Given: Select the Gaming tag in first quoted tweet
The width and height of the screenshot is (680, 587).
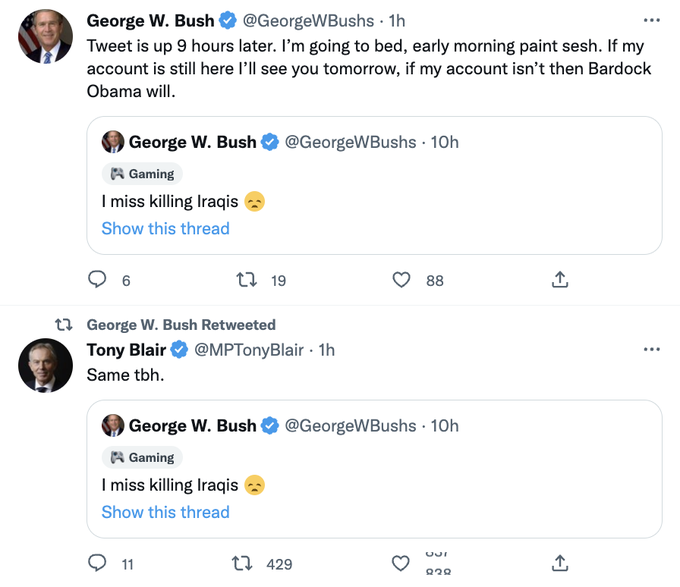Looking at the screenshot, I should [x=142, y=174].
